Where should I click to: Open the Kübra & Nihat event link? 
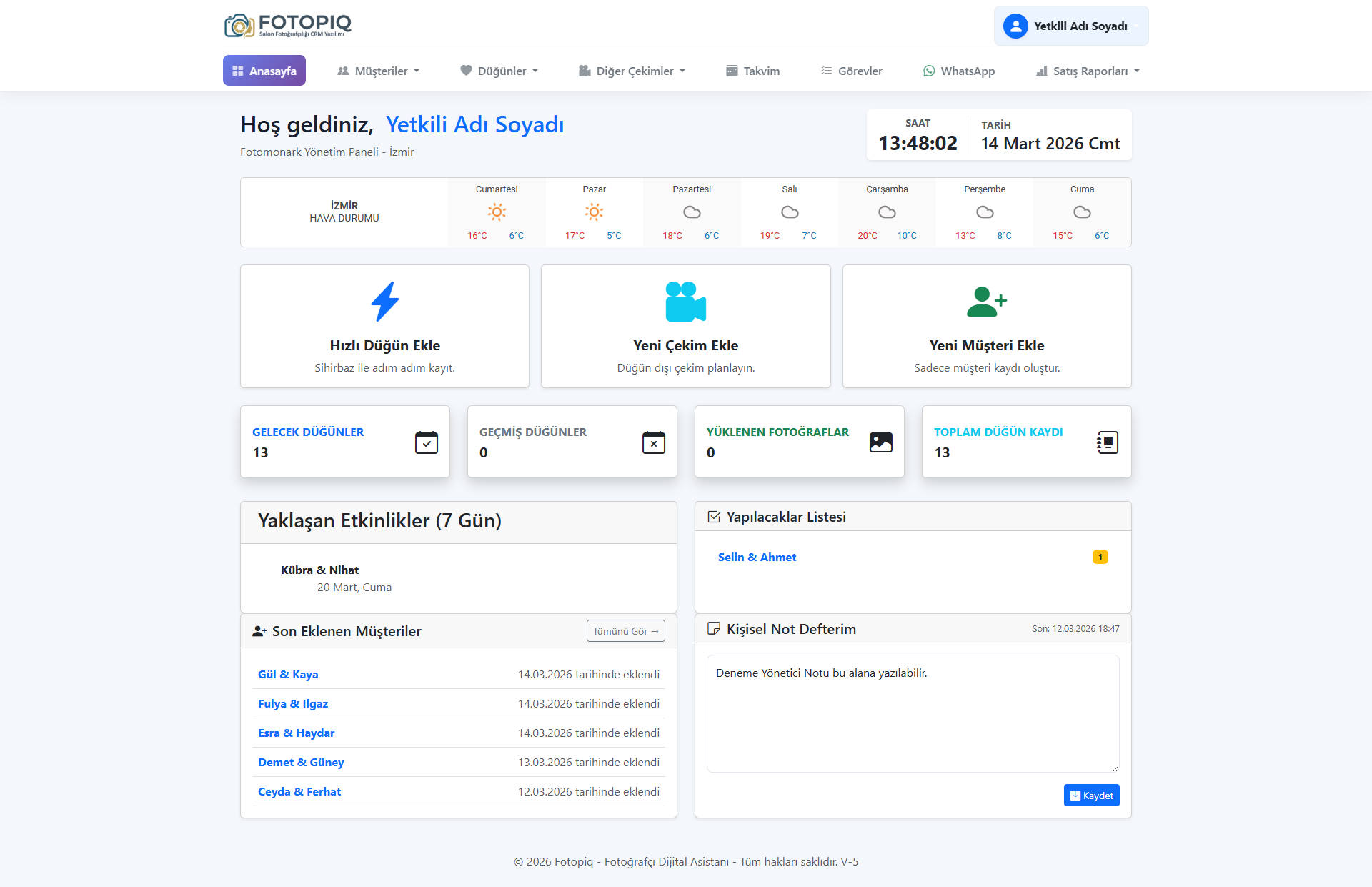(319, 570)
